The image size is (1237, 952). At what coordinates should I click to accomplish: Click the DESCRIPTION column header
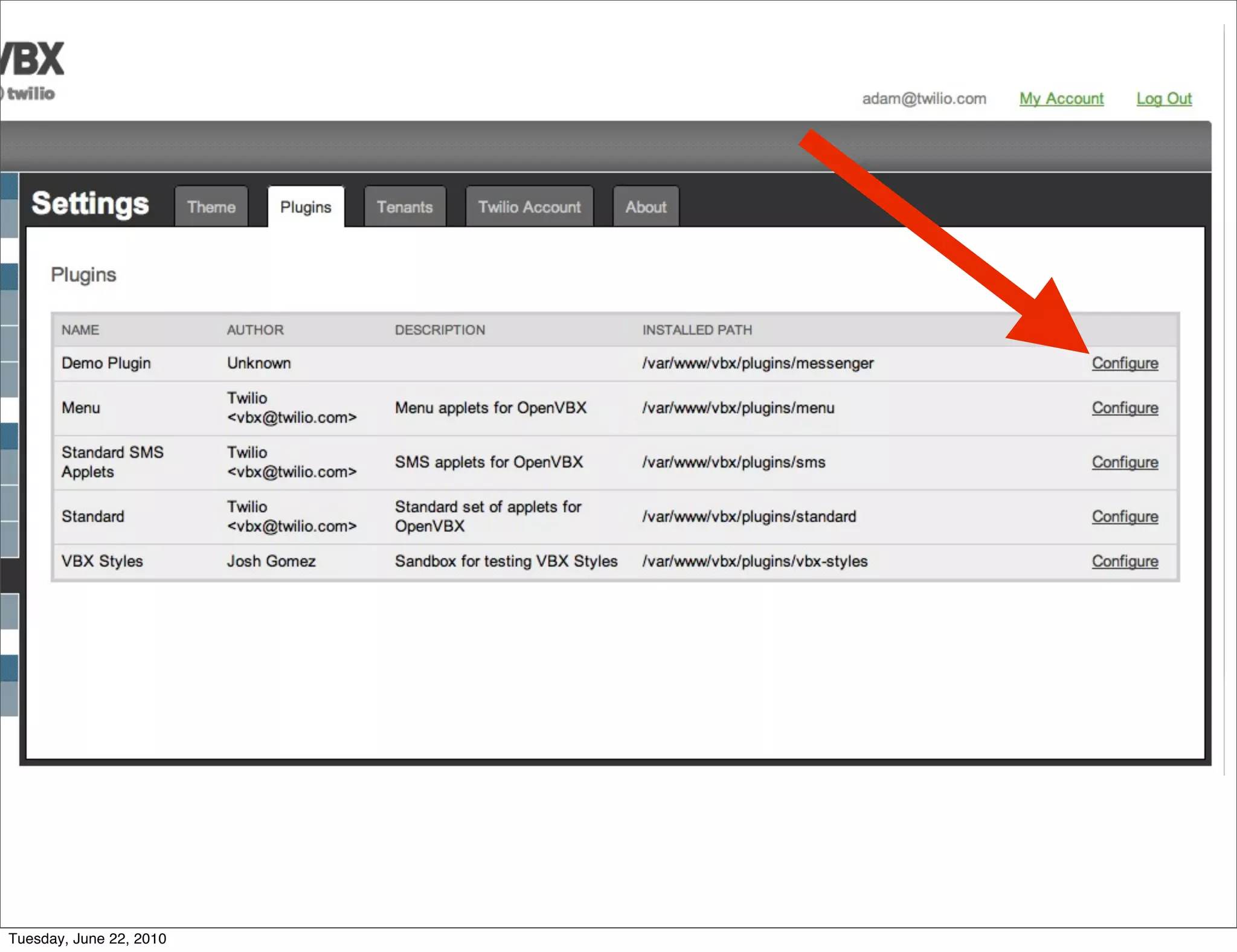coord(440,330)
